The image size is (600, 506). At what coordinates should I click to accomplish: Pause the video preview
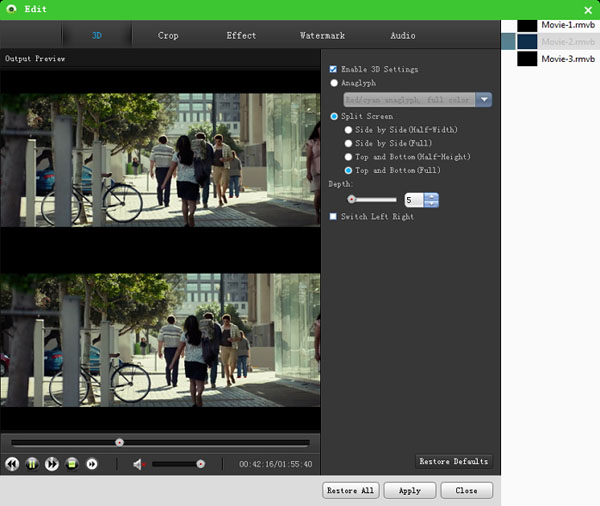pyautogui.click(x=32, y=464)
